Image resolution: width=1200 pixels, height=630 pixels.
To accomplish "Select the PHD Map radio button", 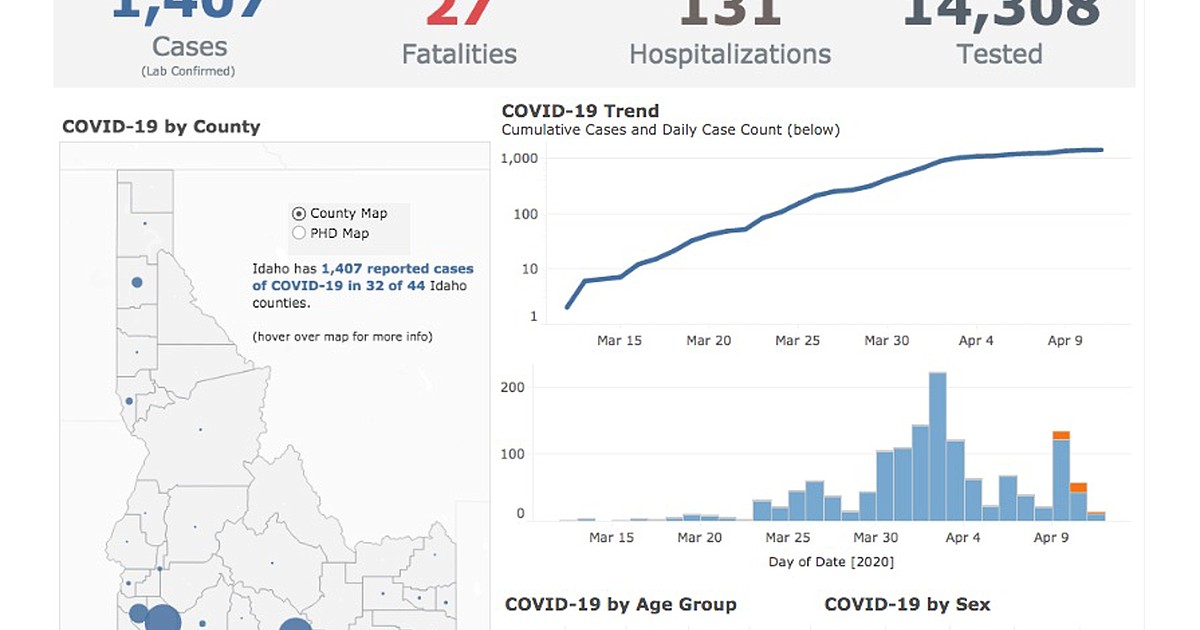I will [298, 233].
